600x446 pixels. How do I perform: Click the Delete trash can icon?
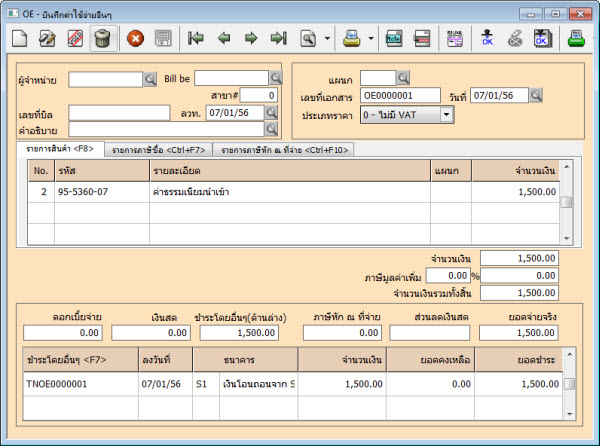click(x=103, y=38)
